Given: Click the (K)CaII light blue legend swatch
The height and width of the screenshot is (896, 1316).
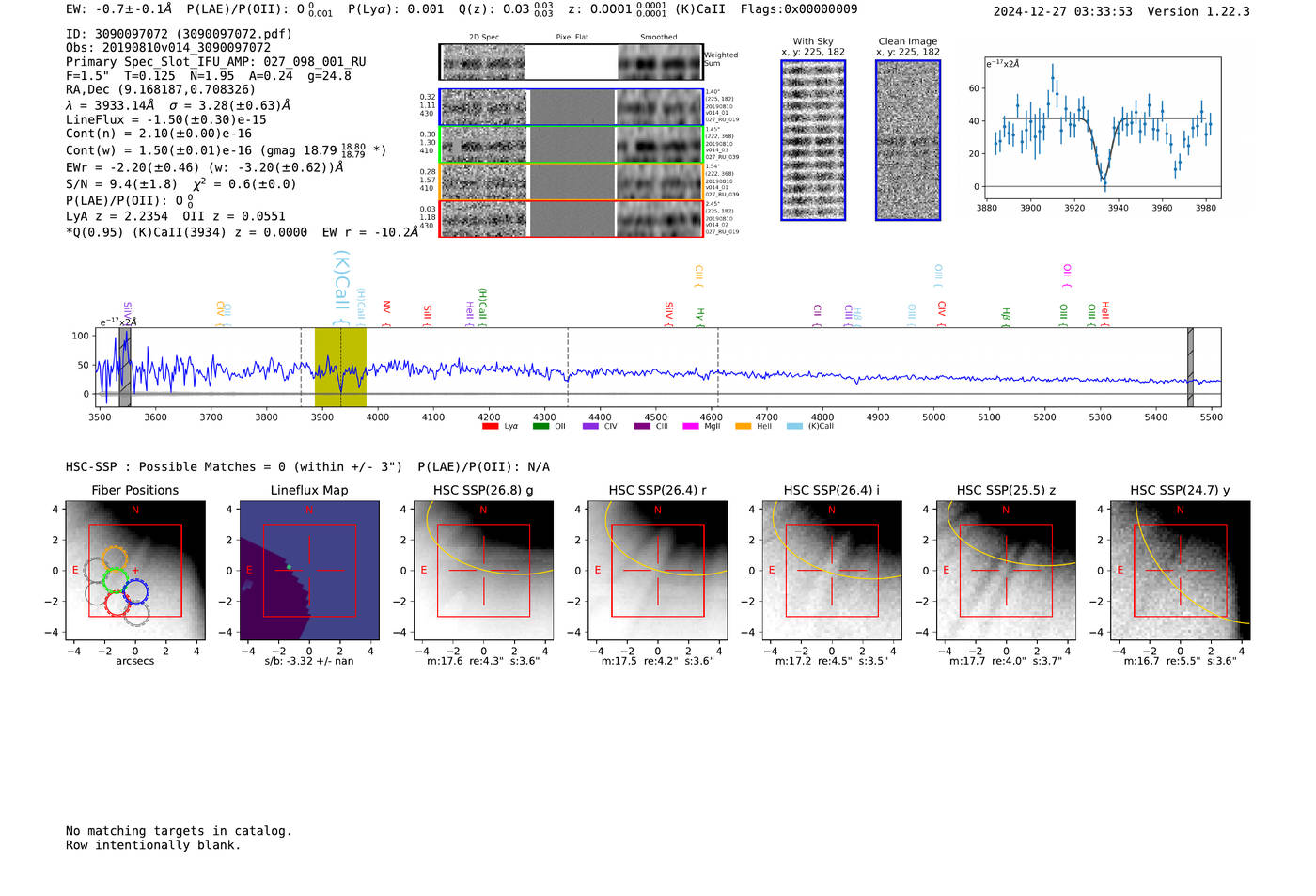Looking at the screenshot, I should pyautogui.click(x=794, y=426).
